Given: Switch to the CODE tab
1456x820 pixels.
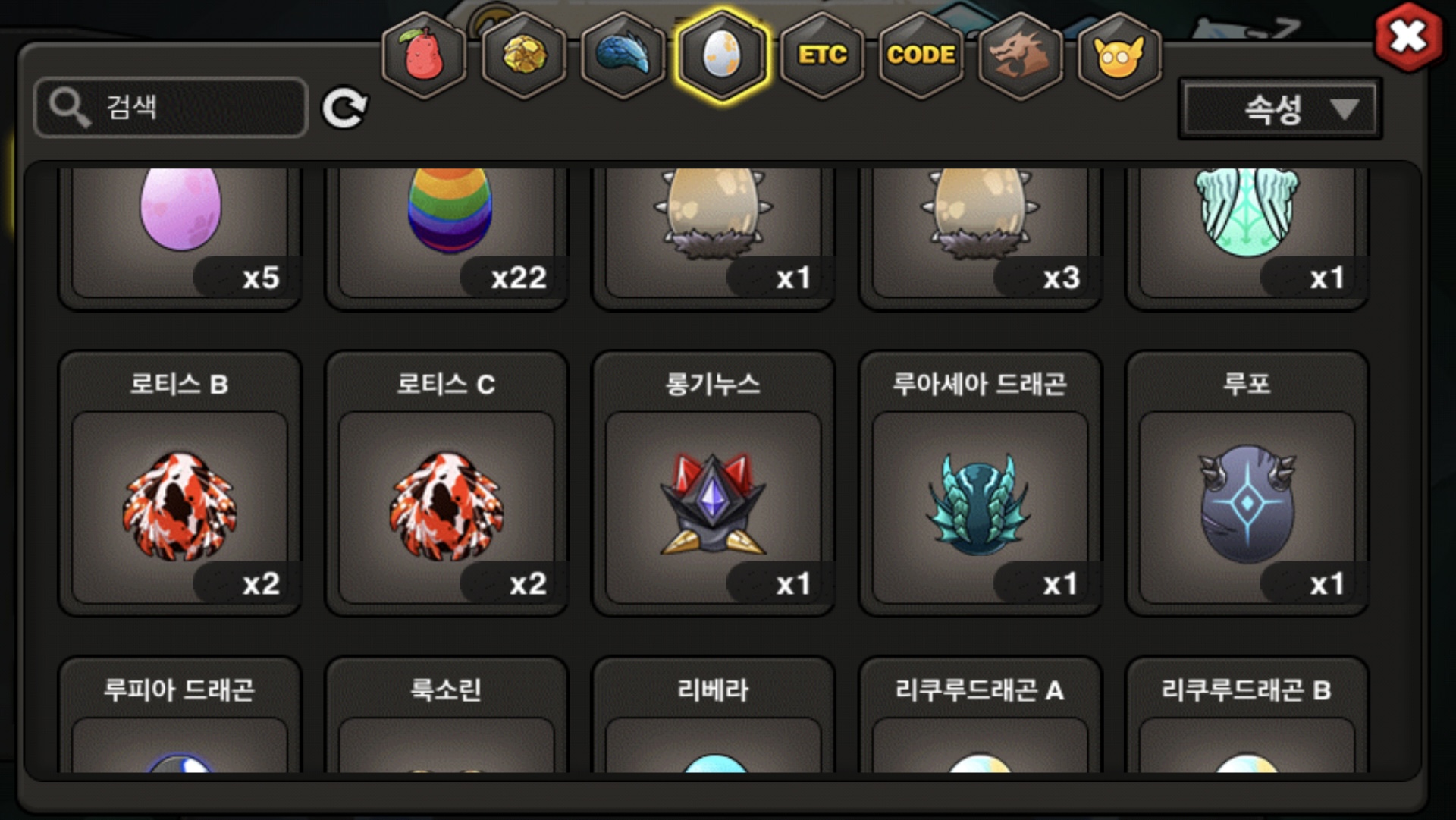Looking at the screenshot, I should 921,55.
